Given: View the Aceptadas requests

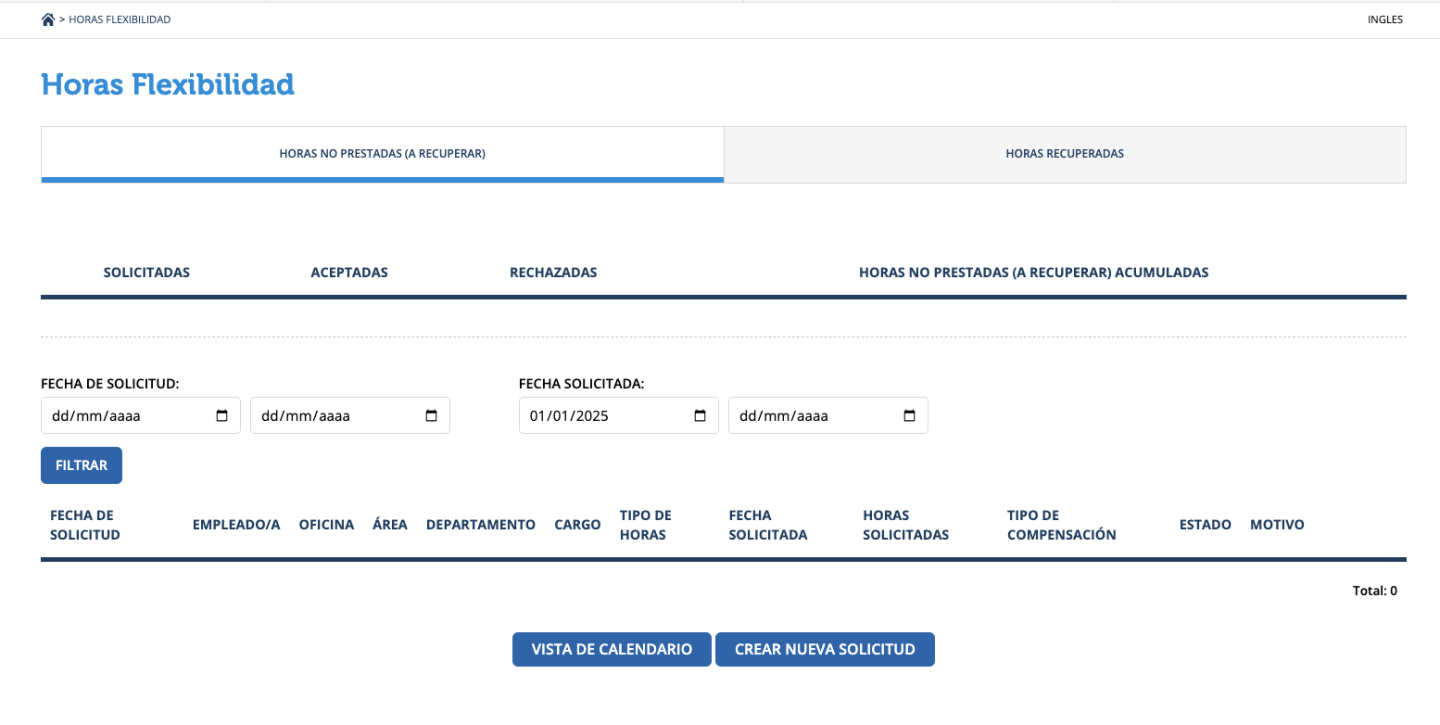Looking at the screenshot, I should (x=349, y=272).
